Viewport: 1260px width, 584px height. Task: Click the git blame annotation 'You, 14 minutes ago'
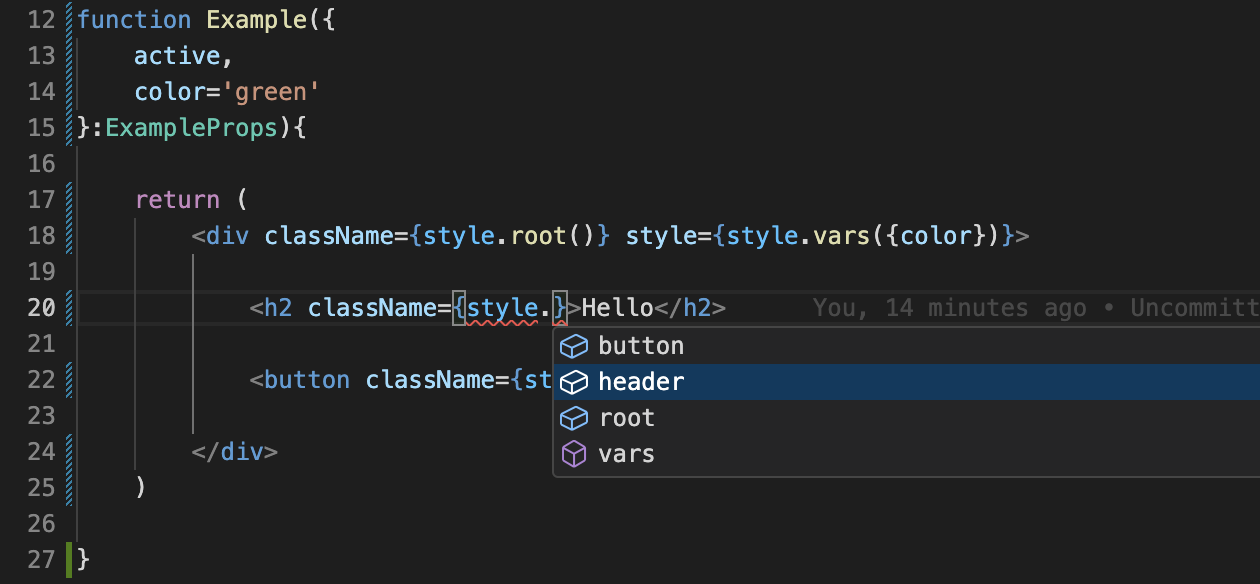(950, 308)
